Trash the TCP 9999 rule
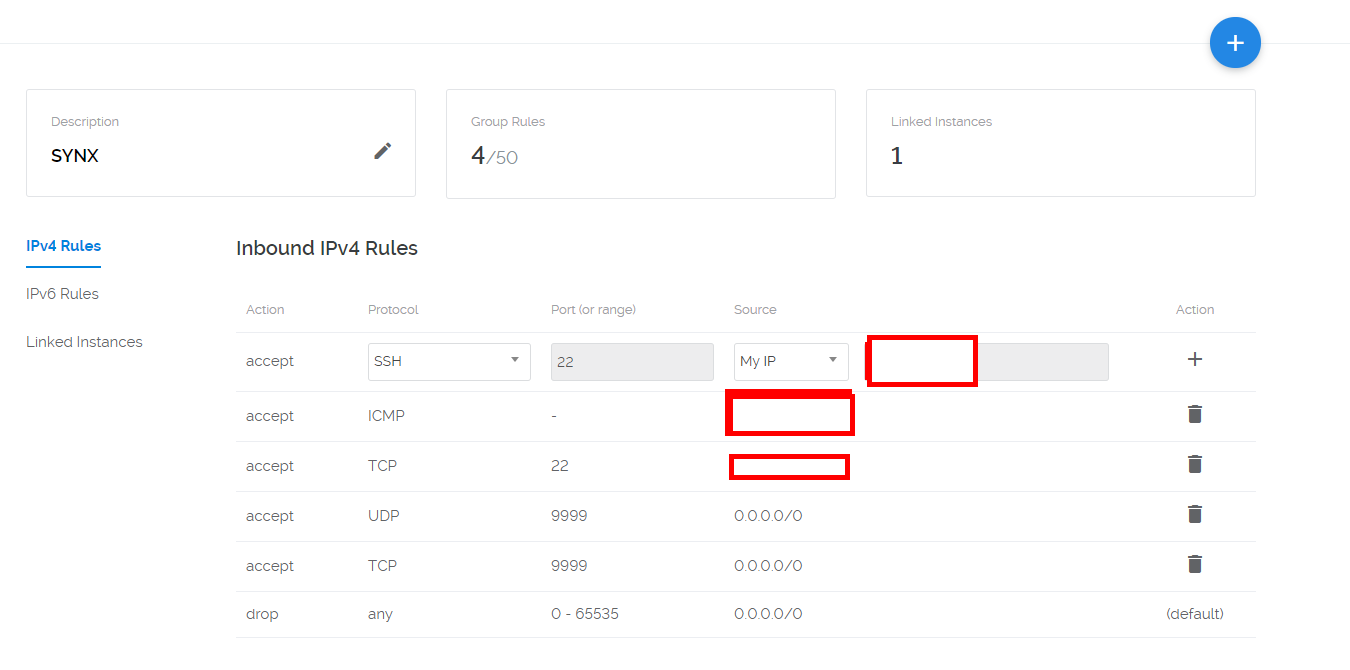This screenshot has height=670, width=1350. (1194, 564)
